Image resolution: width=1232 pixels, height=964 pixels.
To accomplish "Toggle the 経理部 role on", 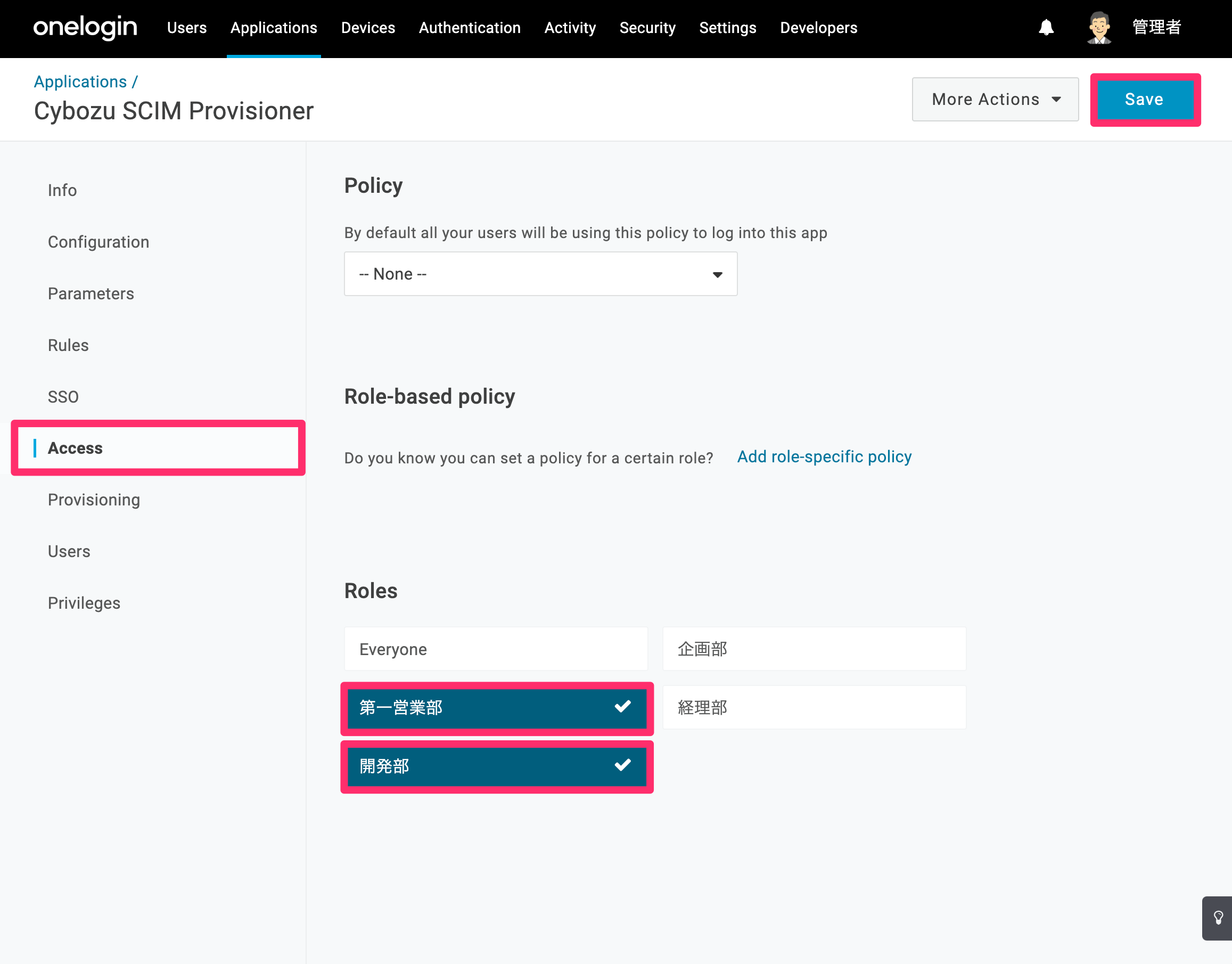I will 814,708.
